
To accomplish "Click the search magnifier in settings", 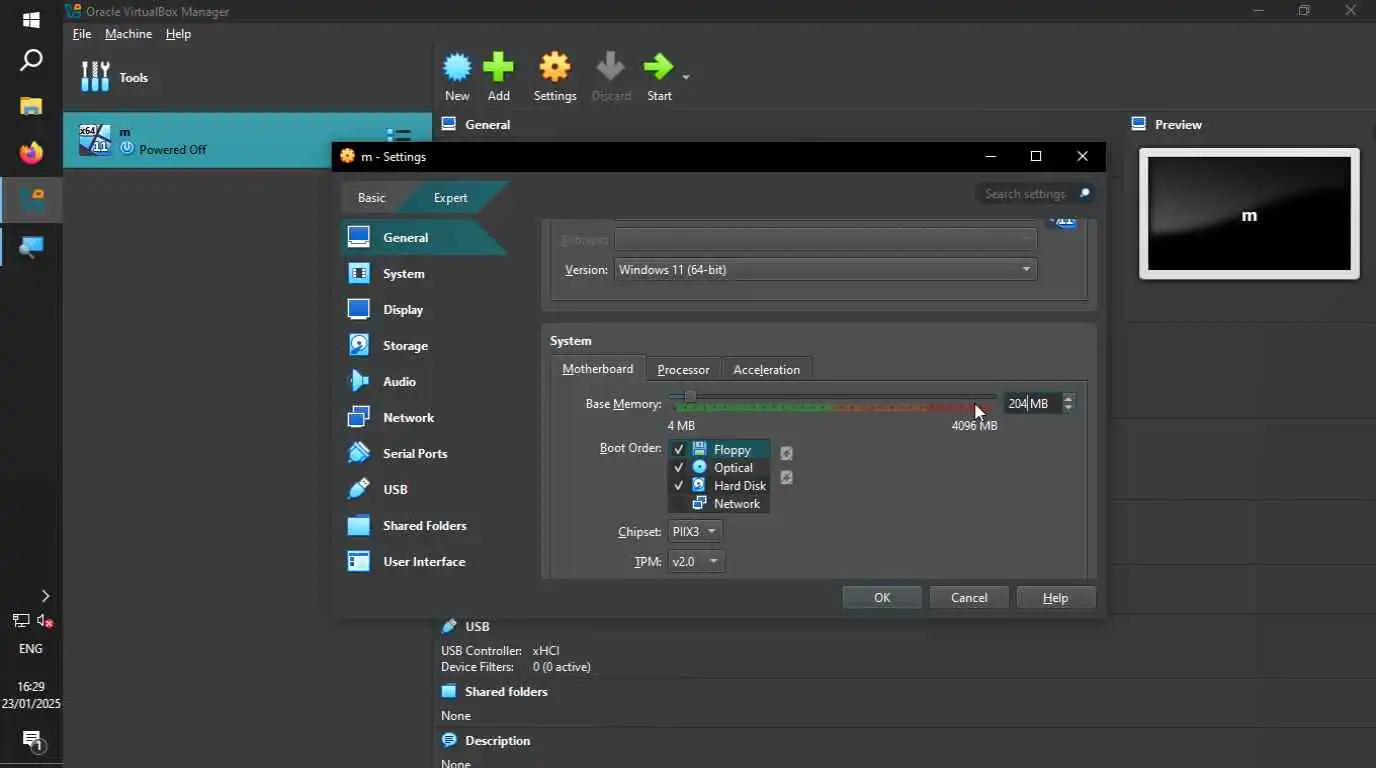I will 1083,193.
